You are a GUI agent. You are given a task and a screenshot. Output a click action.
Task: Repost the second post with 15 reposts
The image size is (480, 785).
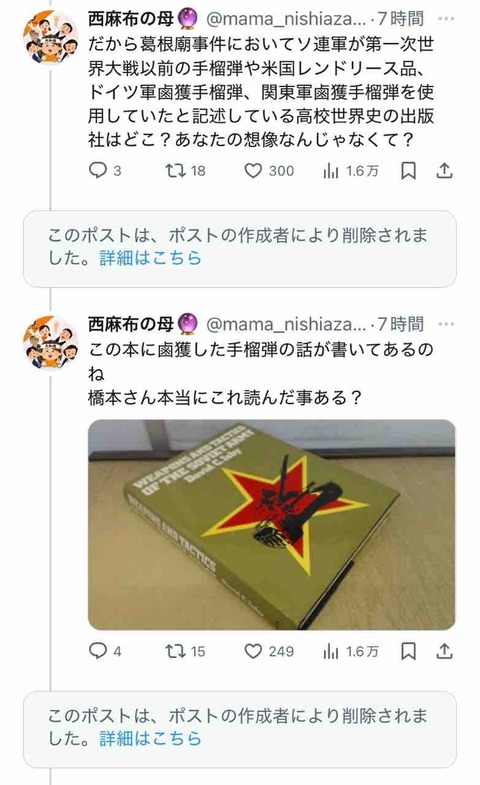(186, 651)
